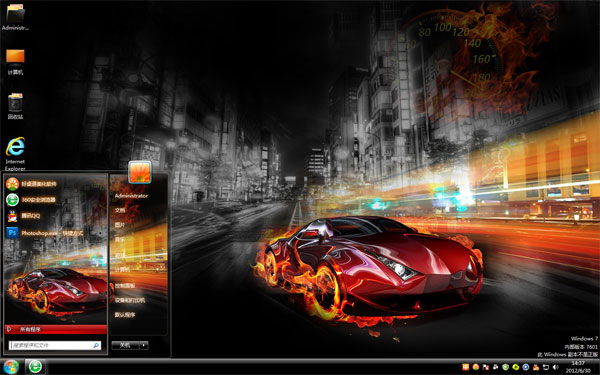Focus the Start menu search box
Viewport: 600px width, 375px height.
(55, 346)
